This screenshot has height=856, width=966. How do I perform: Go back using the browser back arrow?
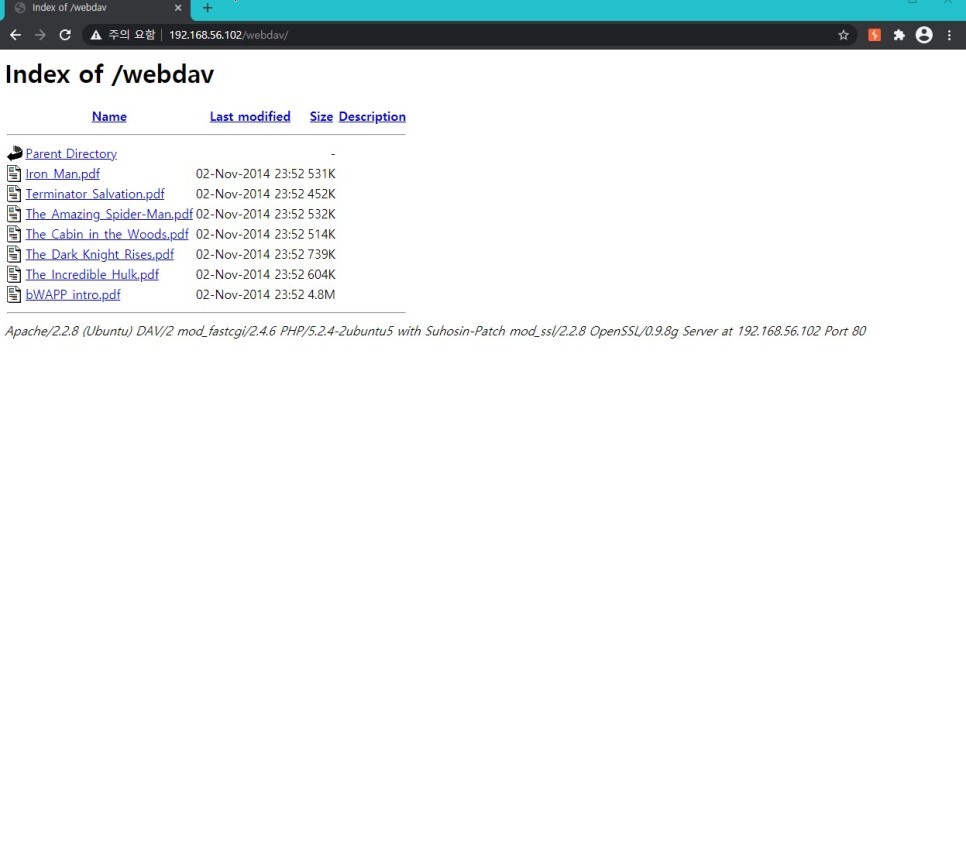15,35
